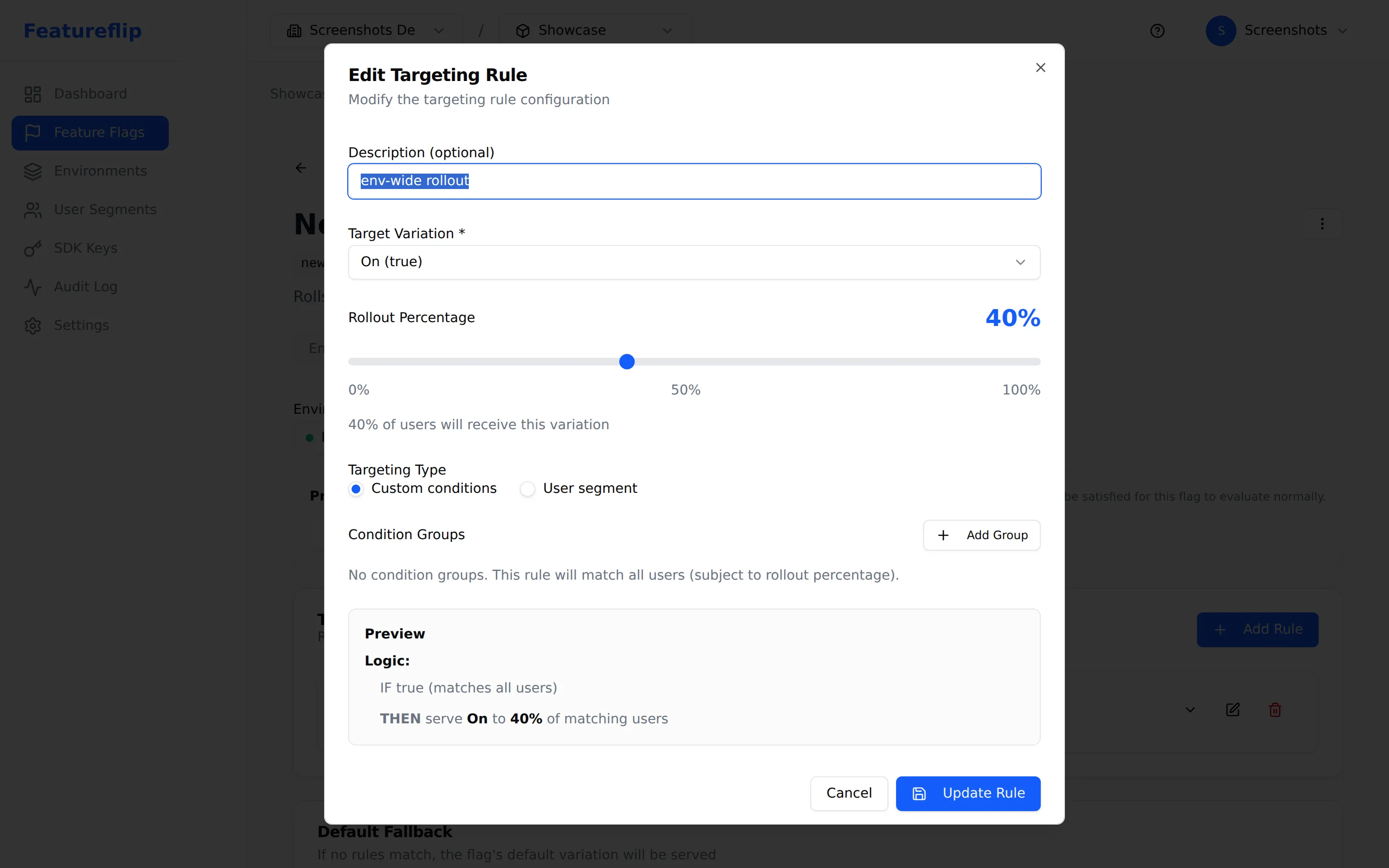
Task: Click the 50% slider label
Action: (685, 391)
